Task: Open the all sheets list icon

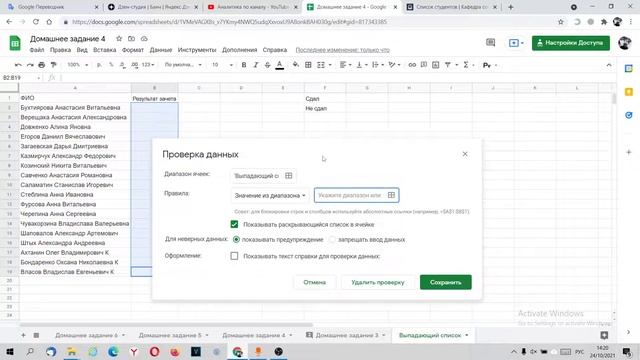Action: click(36, 335)
